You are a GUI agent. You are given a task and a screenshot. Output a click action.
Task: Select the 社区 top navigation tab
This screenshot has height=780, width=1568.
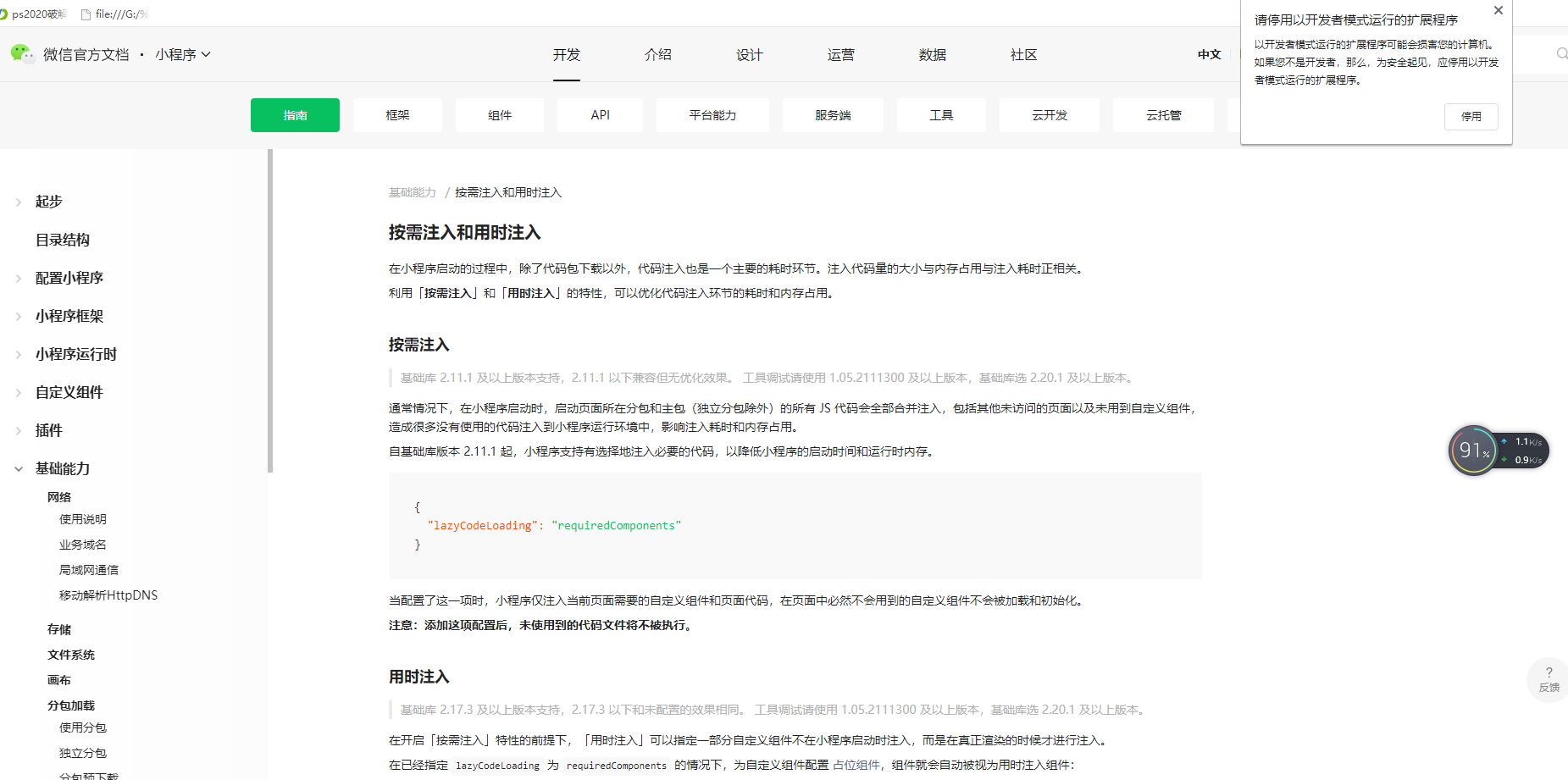[x=1024, y=54]
